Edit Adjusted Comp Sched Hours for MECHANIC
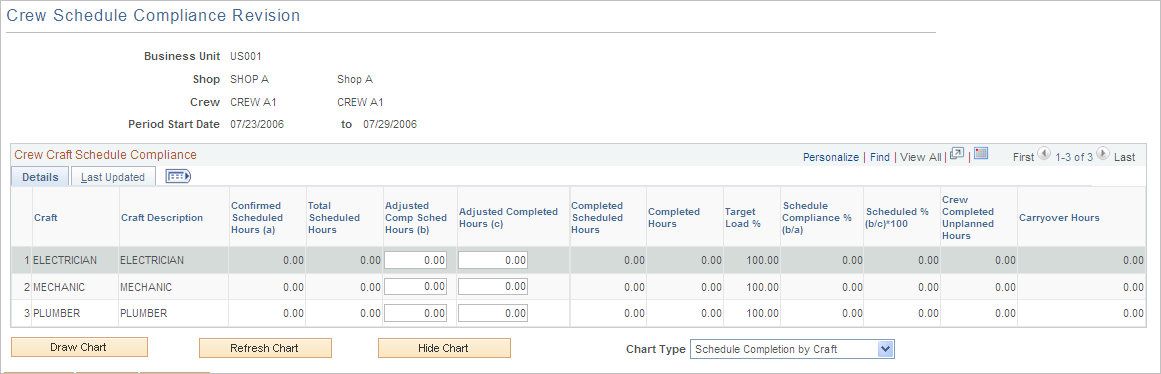Image resolution: width=1161 pixels, height=374 pixels. coord(415,287)
